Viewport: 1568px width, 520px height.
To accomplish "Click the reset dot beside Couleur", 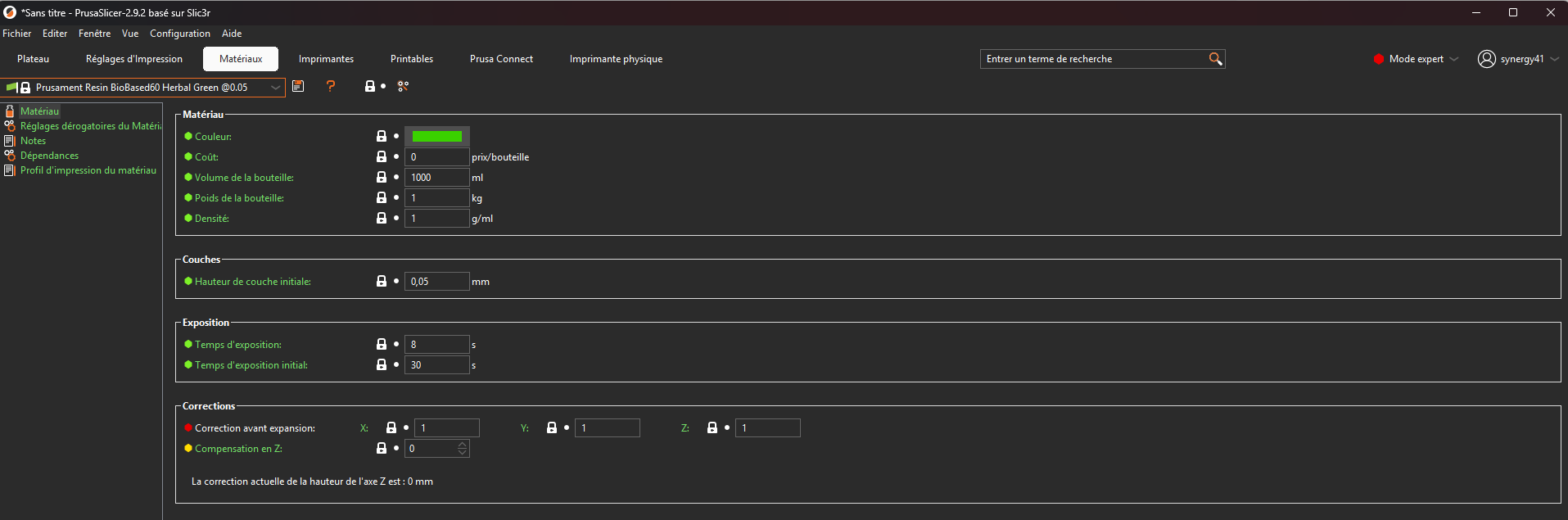I will coord(396,136).
